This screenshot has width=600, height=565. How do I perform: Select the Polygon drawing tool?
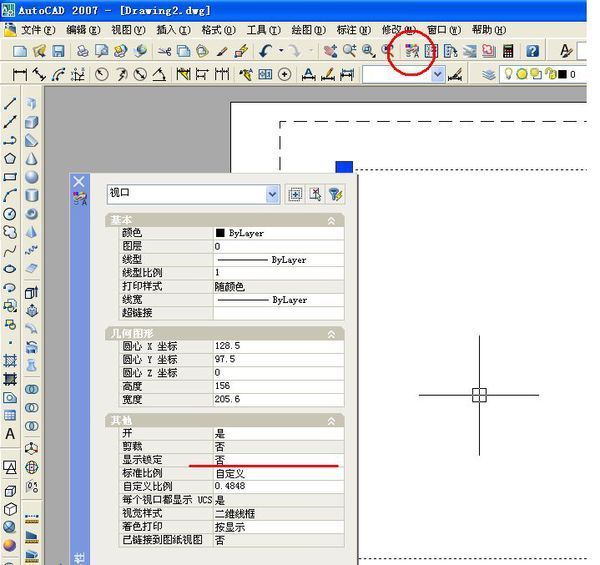(x=10, y=158)
